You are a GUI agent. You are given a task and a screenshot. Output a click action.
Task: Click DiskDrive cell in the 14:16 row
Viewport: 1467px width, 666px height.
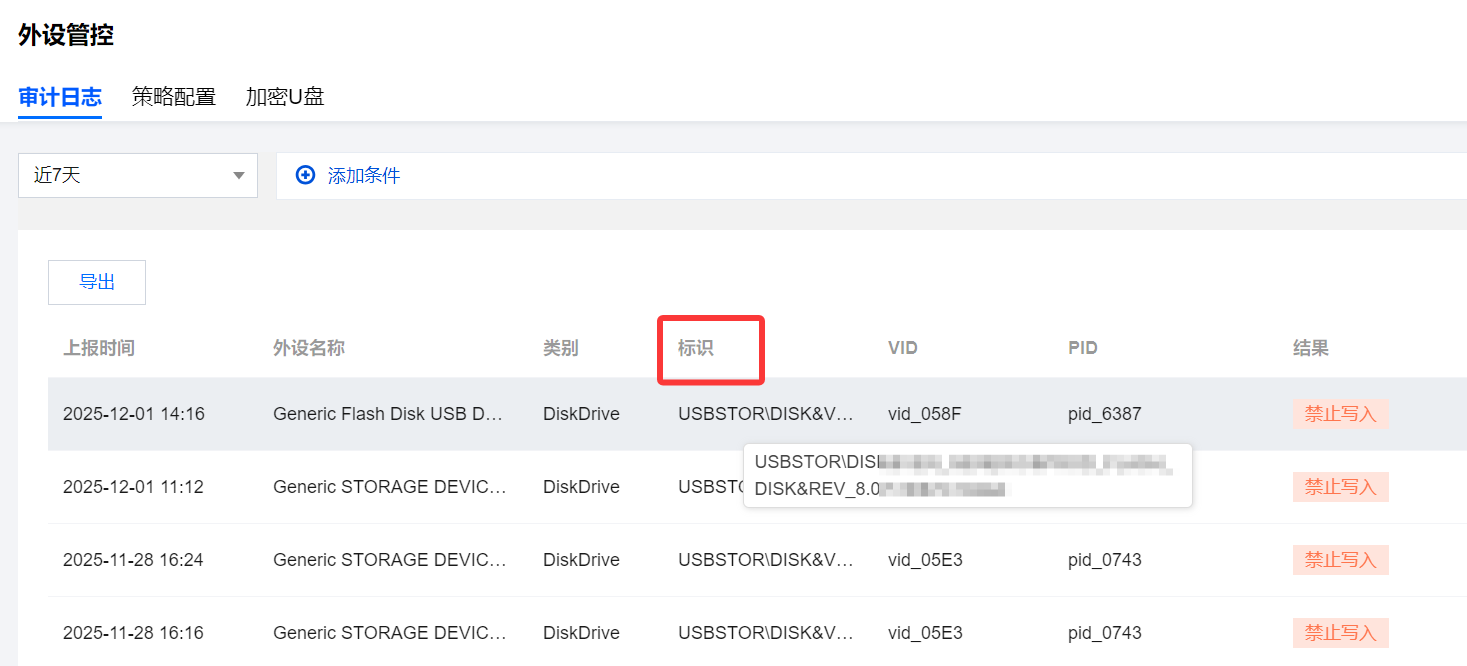point(581,414)
